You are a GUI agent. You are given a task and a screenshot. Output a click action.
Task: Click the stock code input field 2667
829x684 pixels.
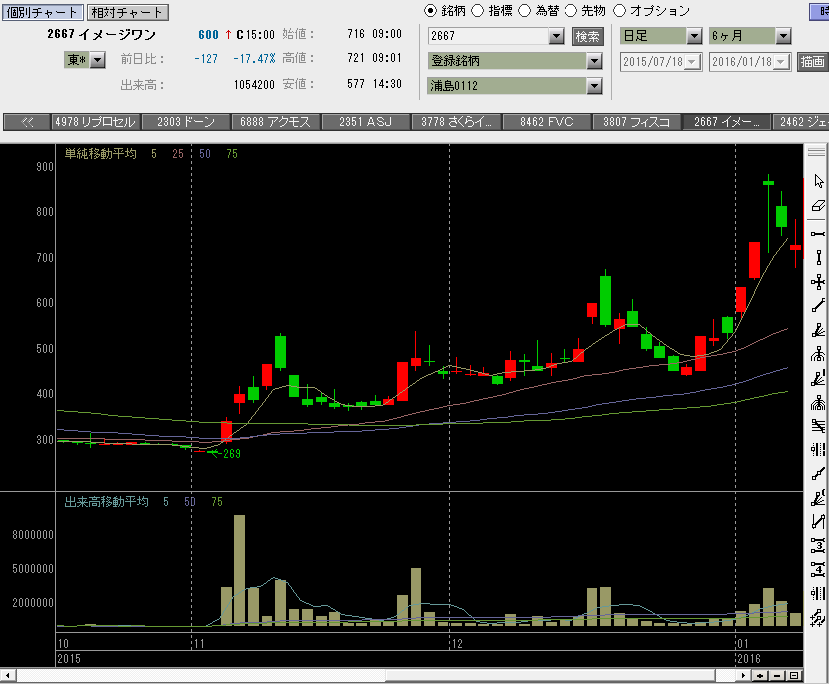coord(488,36)
